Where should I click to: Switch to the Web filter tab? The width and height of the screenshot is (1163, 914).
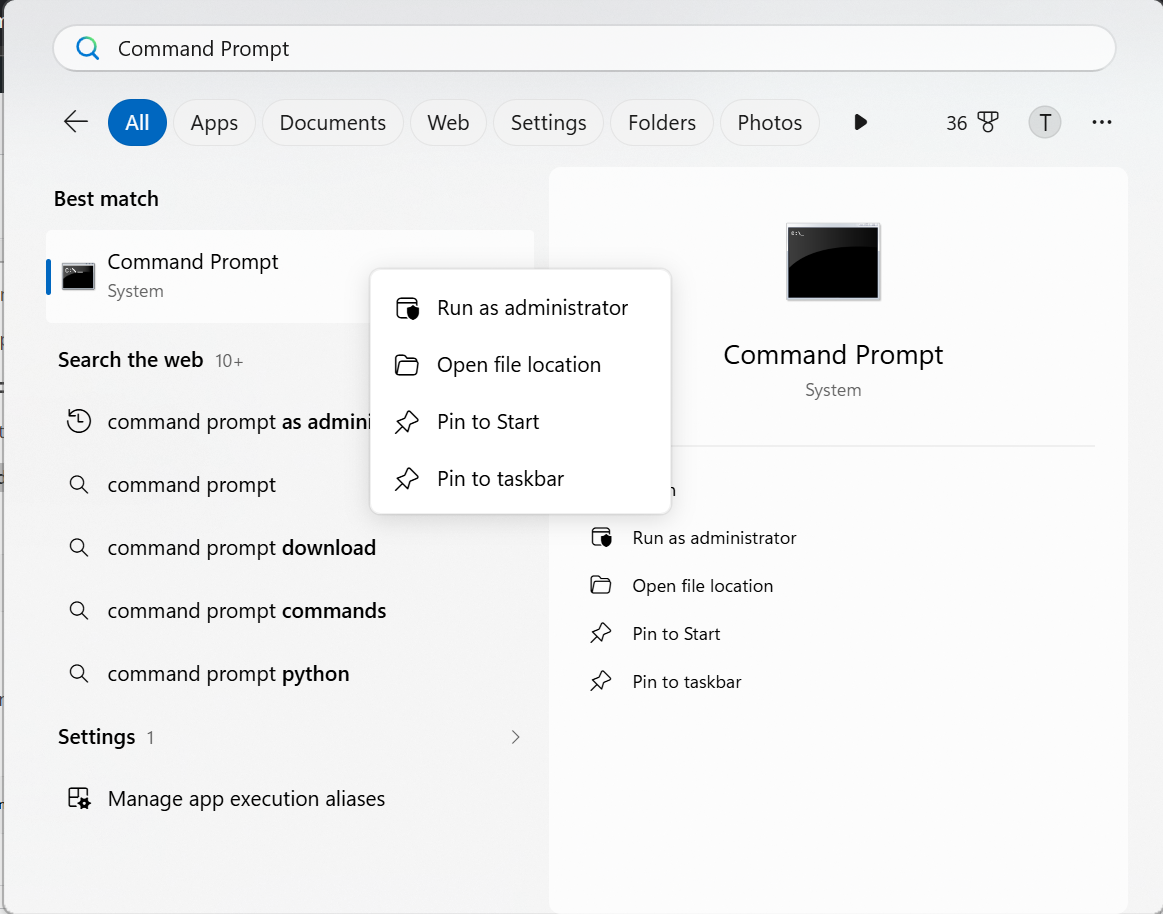tap(448, 122)
